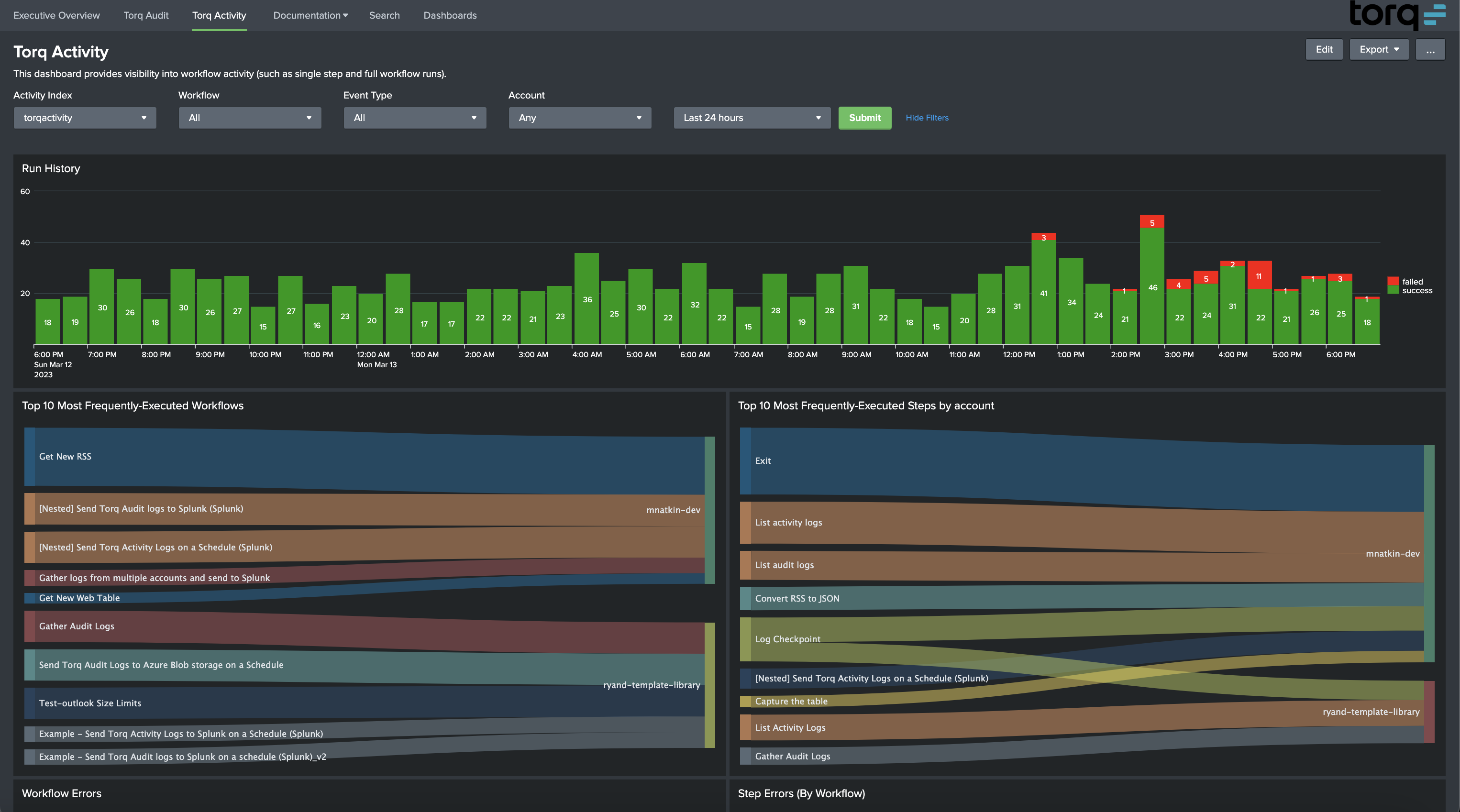Select the Get New RSS workflow node

tap(30, 456)
